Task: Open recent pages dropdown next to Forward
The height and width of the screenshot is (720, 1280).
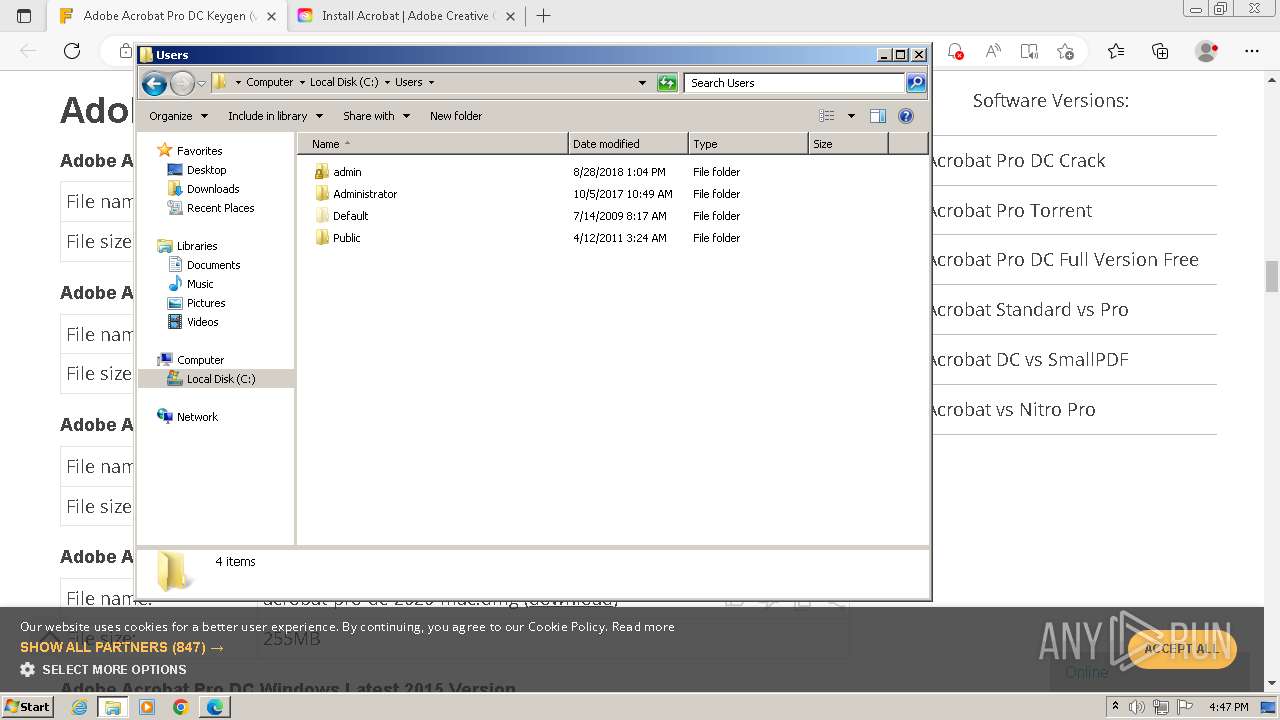Action: 202,83
